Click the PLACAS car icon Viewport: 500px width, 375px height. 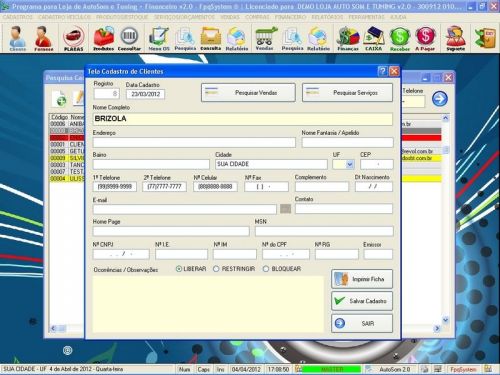click(73, 38)
